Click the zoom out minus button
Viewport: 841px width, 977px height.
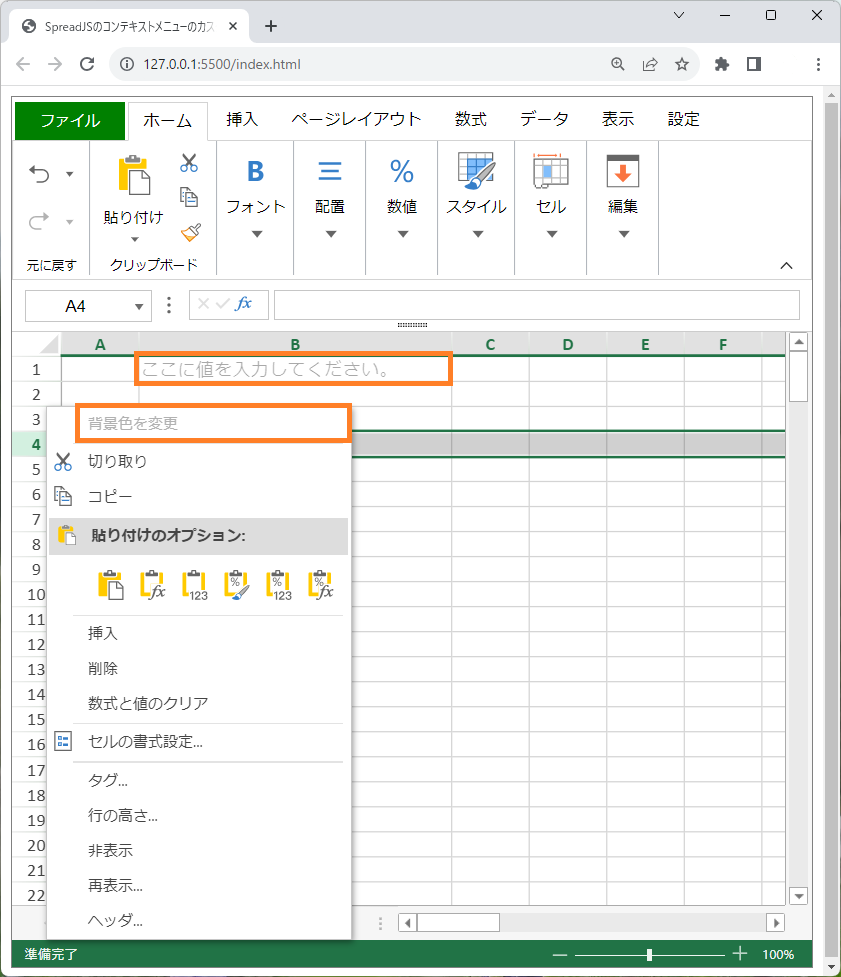[560, 954]
